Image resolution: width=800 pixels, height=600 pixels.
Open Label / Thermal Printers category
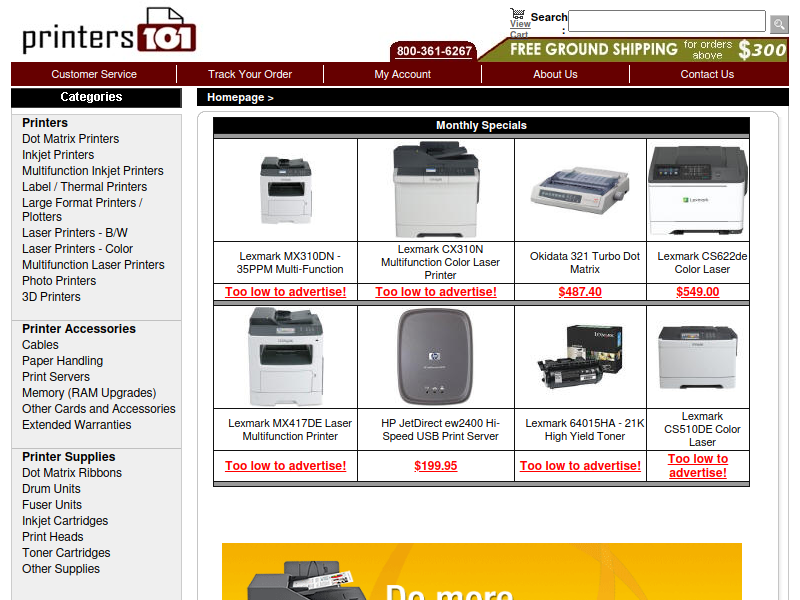85,187
